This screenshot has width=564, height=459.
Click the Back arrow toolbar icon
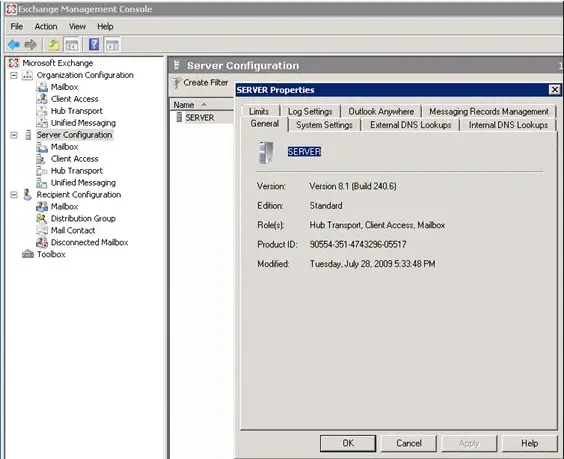(14, 45)
